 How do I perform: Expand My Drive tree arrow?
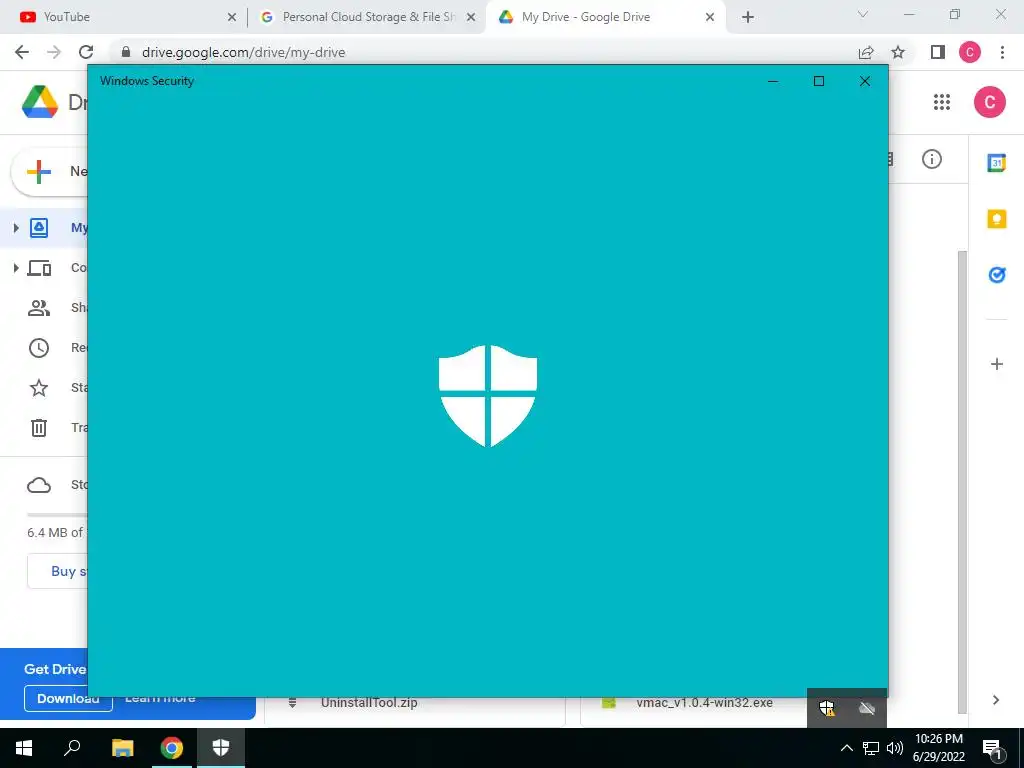pos(16,228)
